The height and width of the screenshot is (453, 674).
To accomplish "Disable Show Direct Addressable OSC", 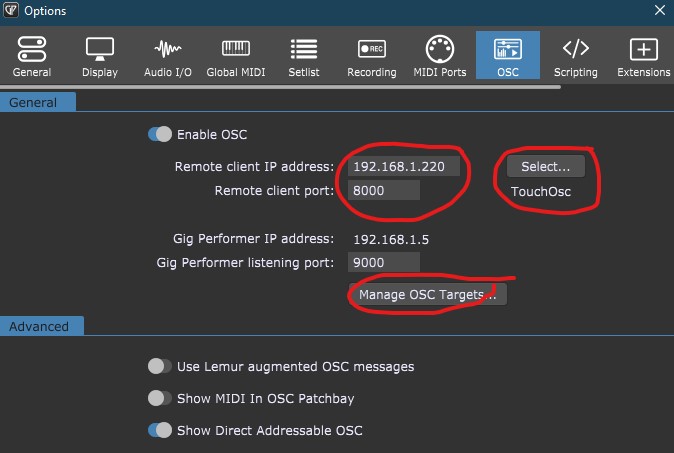I will click(x=160, y=430).
